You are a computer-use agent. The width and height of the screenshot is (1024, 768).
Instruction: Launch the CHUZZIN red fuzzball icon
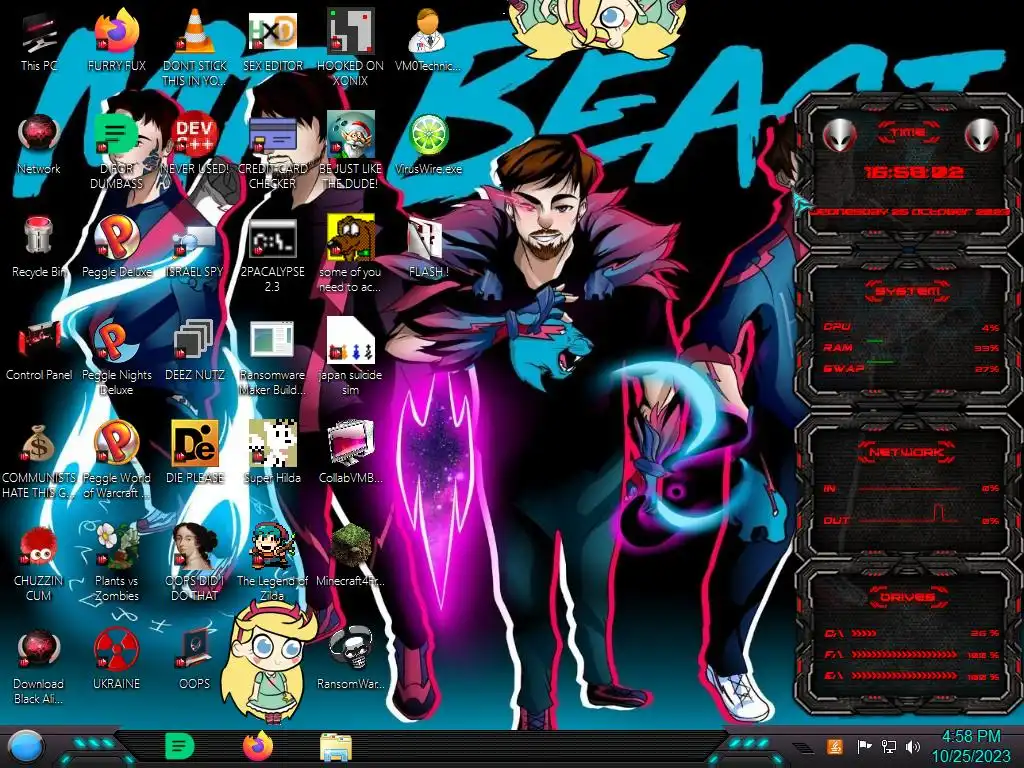click(39, 563)
